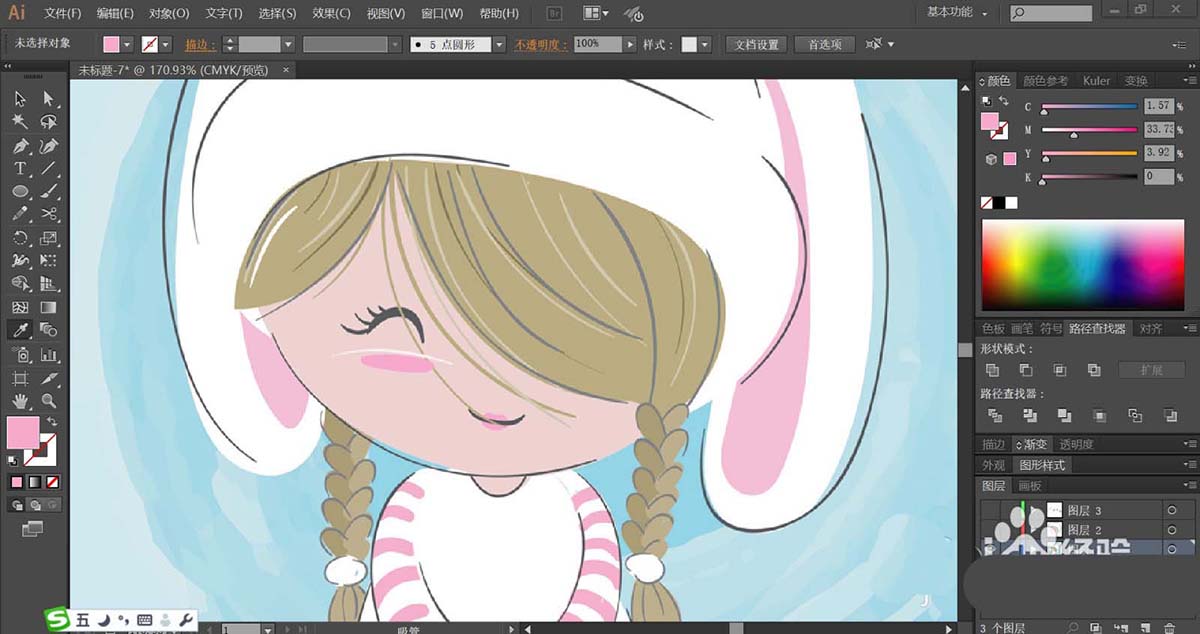
Task: Open the 效果(C) menu
Action: click(x=331, y=14)
